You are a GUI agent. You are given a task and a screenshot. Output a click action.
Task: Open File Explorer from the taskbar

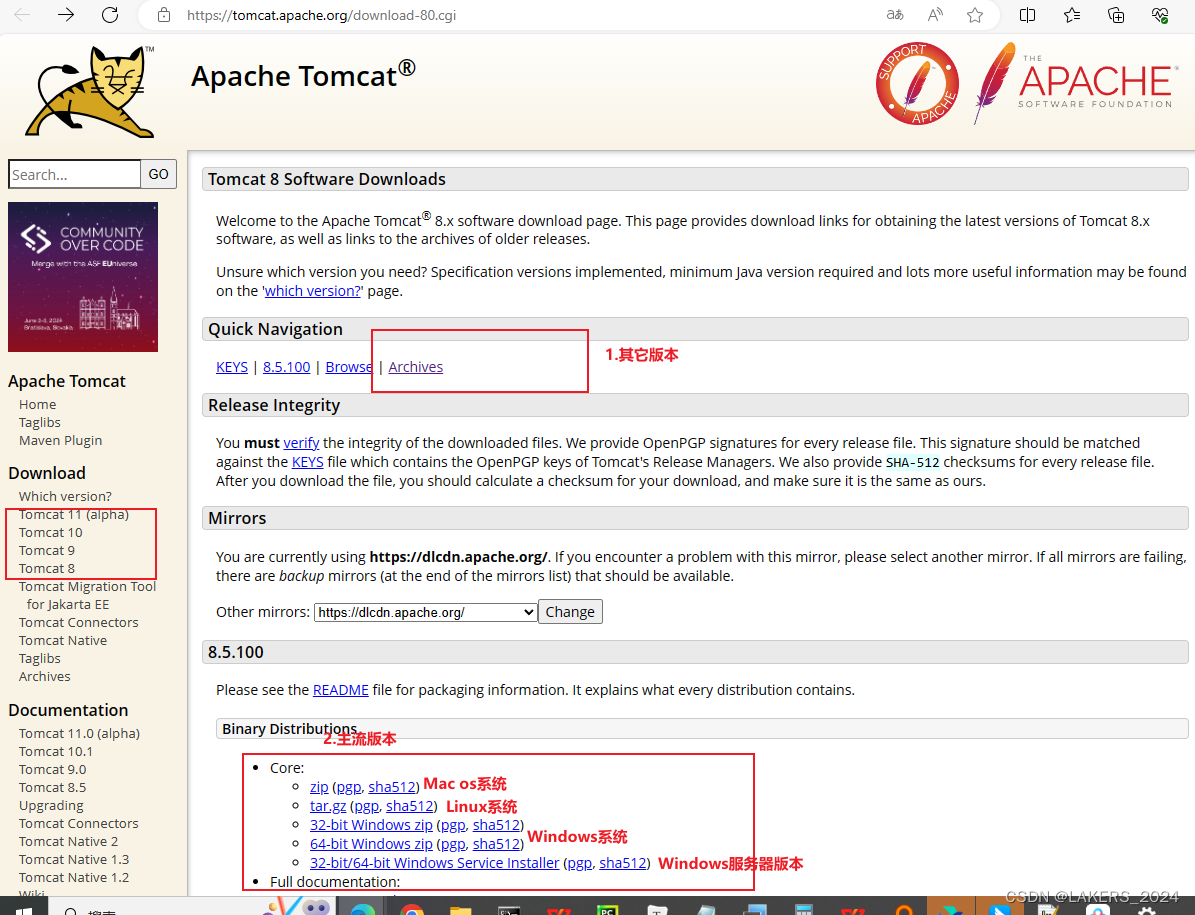(x=460, y=908)
